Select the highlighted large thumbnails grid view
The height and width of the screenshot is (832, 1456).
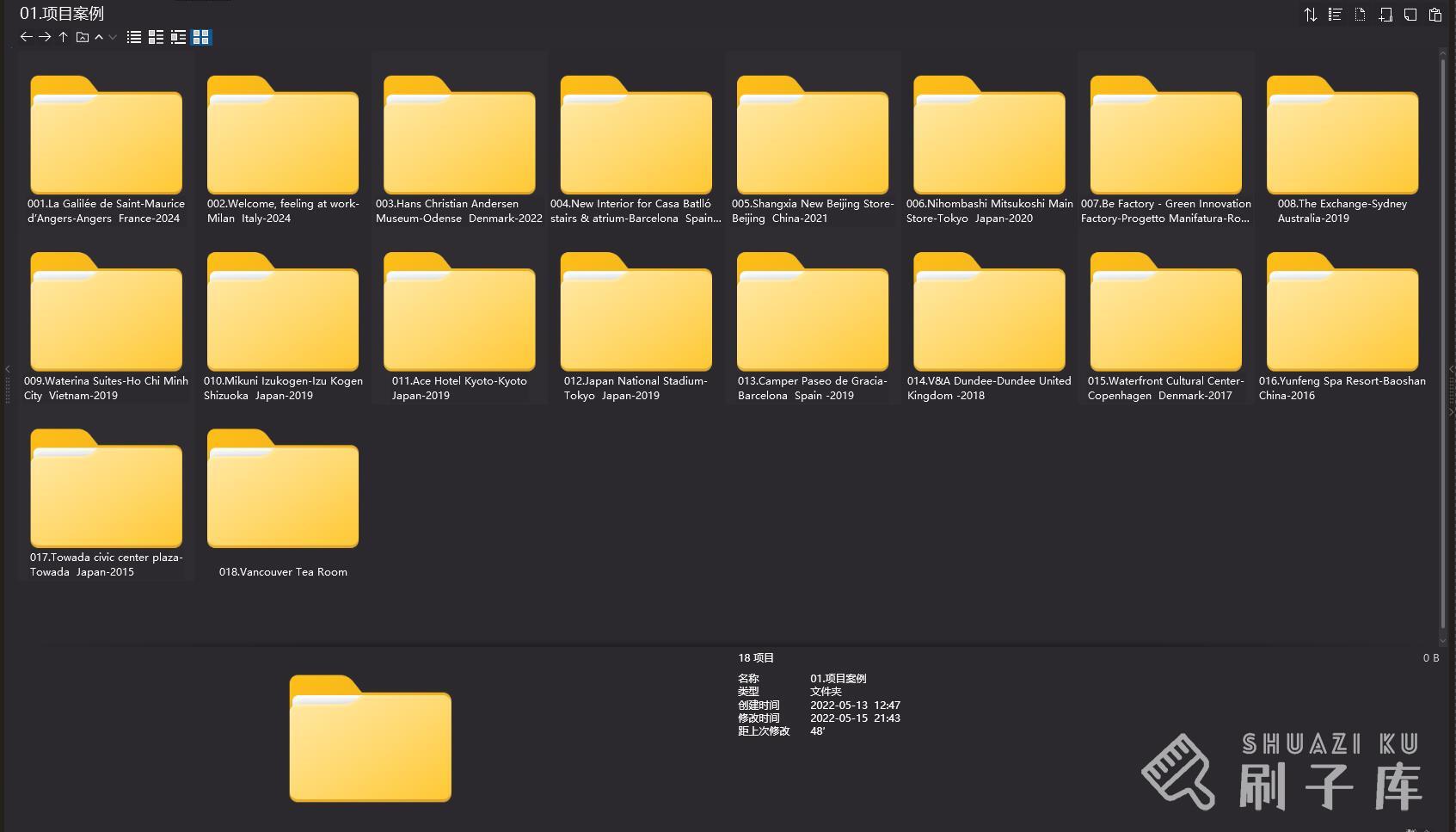click(200, 37)
